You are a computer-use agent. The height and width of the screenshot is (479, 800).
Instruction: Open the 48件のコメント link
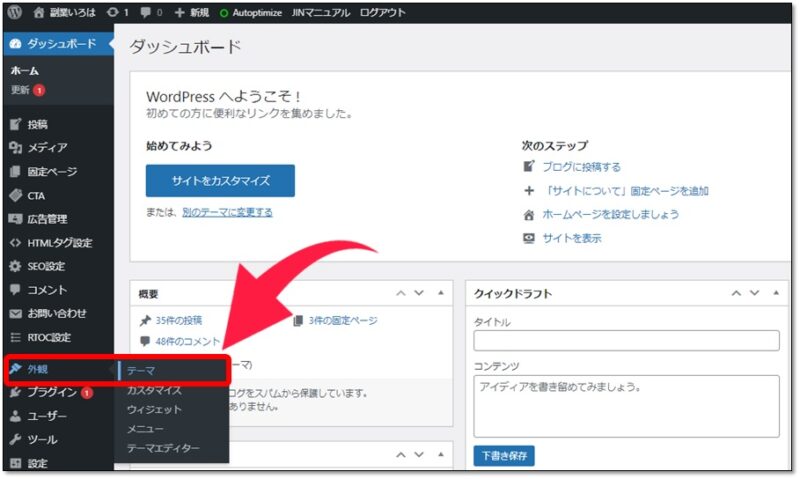click(187, 341)
